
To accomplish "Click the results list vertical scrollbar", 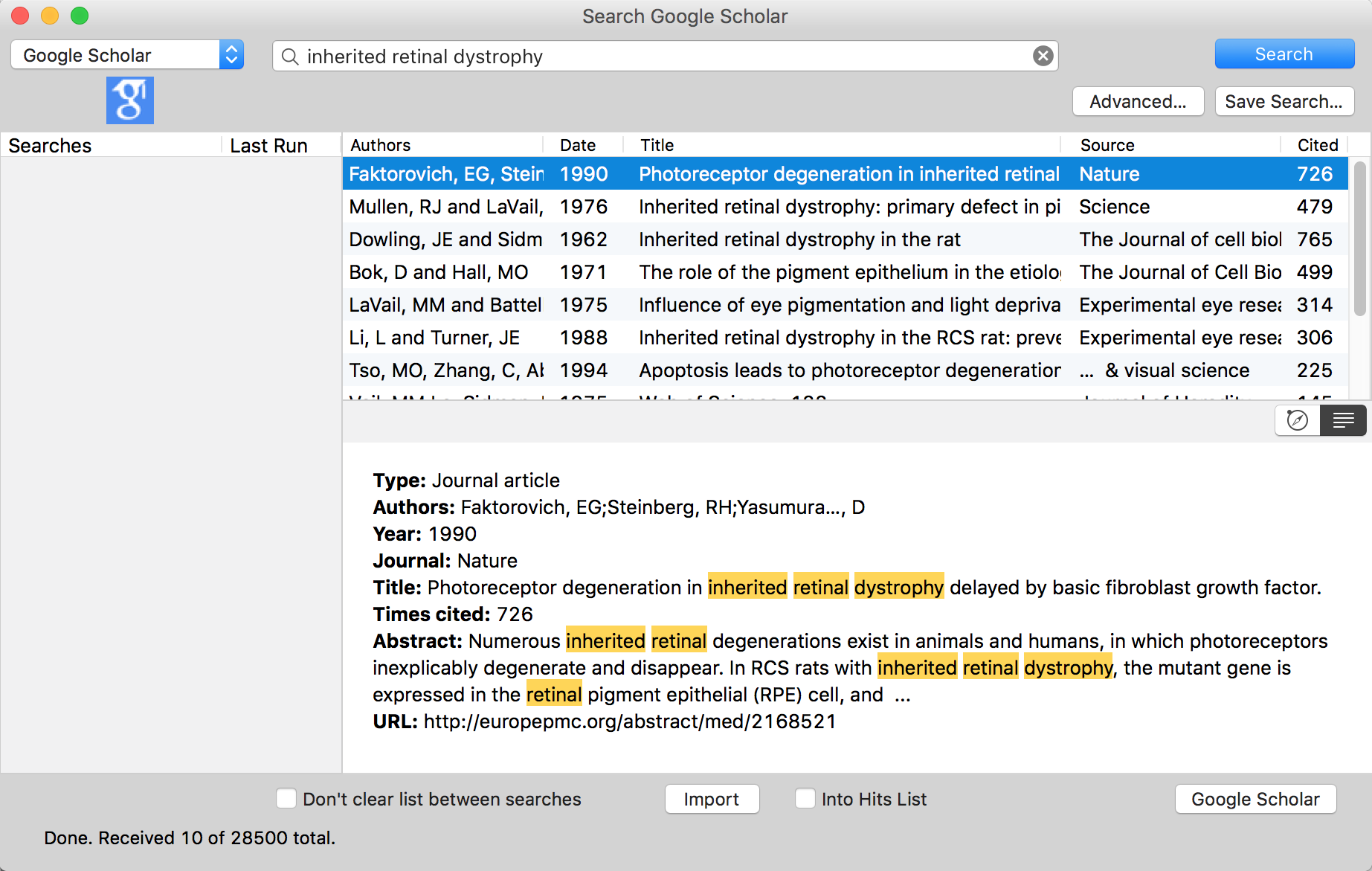I will [x=1359, y=238].
